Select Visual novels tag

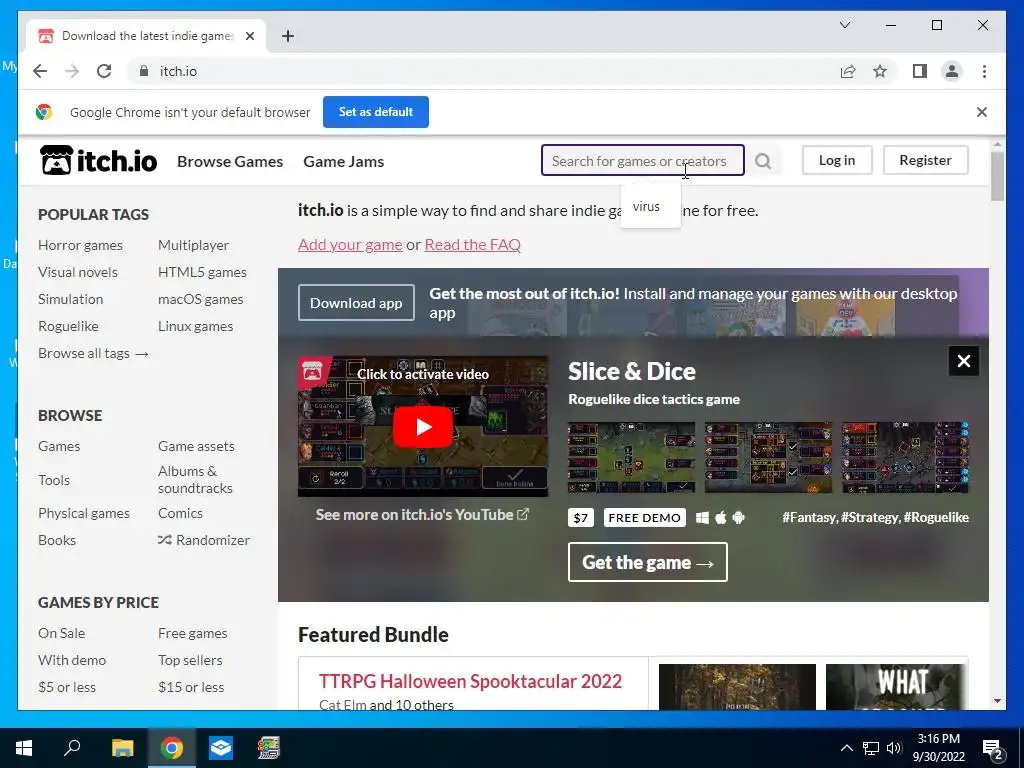tap(78, 272)
